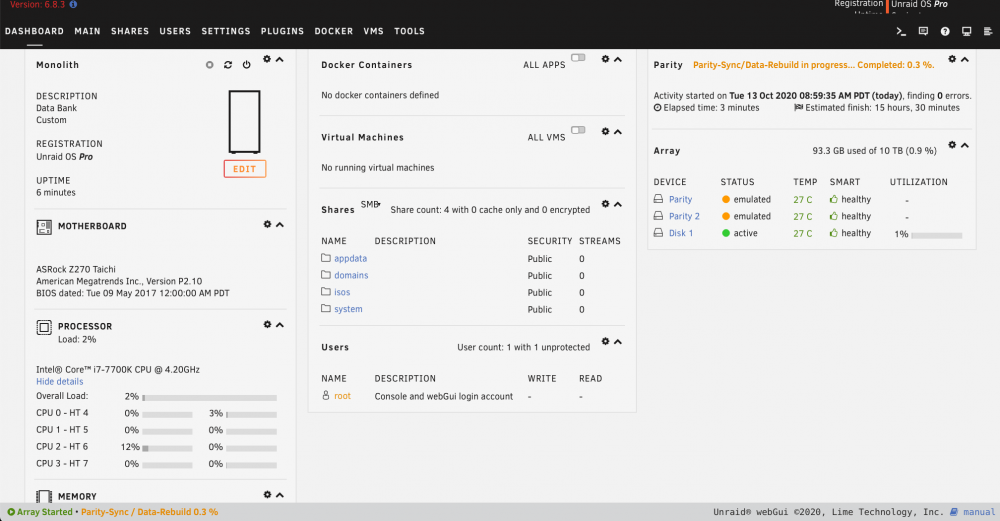Click the CPU 2 12% load bar
Image resolution: width=1000 pixels, height=521 pixels.
167,448
